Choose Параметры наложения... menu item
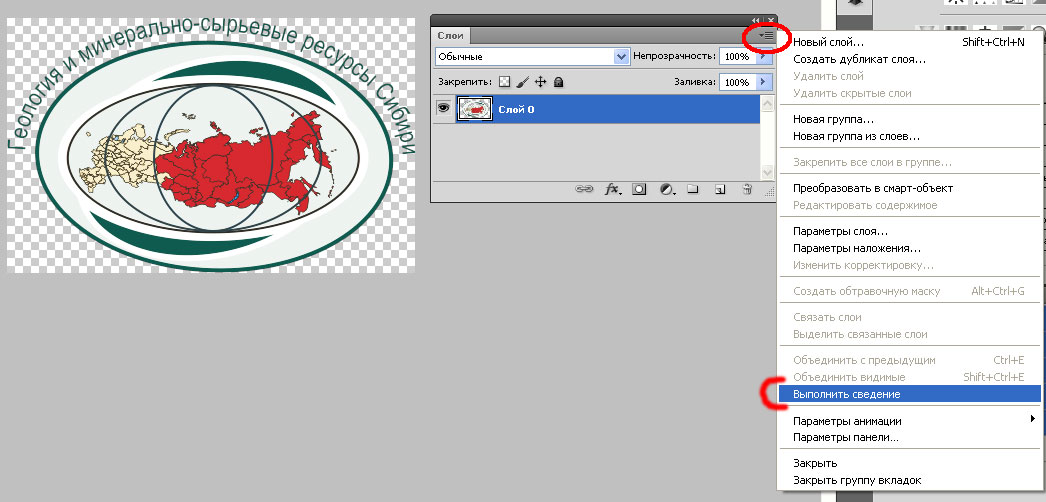This screenshot has height=502, width=1046. click(x=909, y=248)
